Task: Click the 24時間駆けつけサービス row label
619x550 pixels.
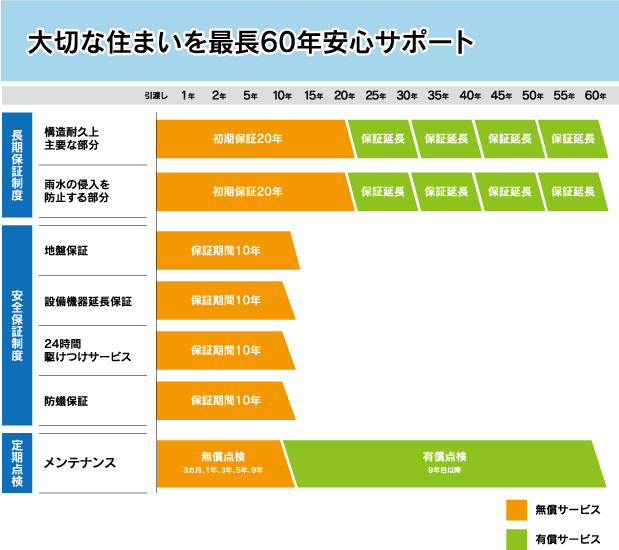Action: coord(87,350)
